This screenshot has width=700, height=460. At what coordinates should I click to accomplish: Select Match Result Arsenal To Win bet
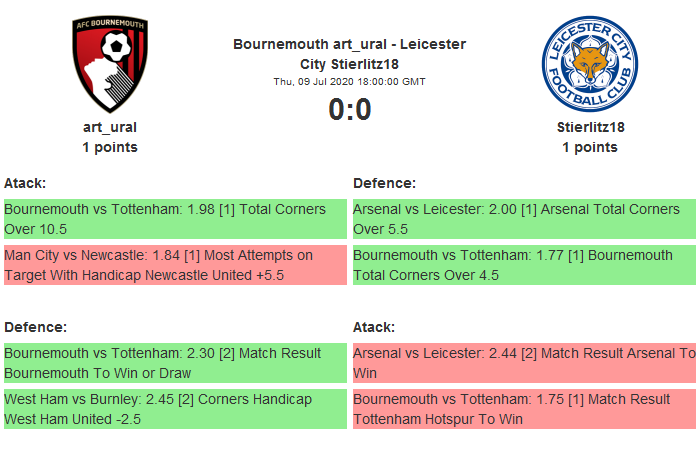click(523, 363)
